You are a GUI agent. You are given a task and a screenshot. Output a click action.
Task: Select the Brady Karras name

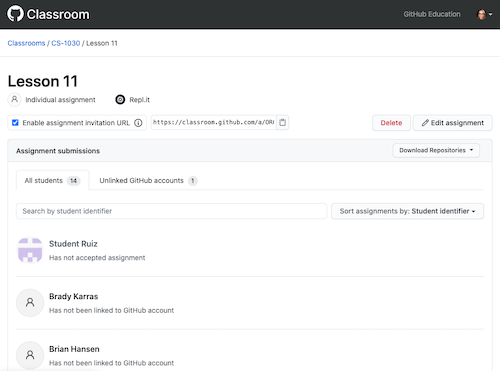74,296
